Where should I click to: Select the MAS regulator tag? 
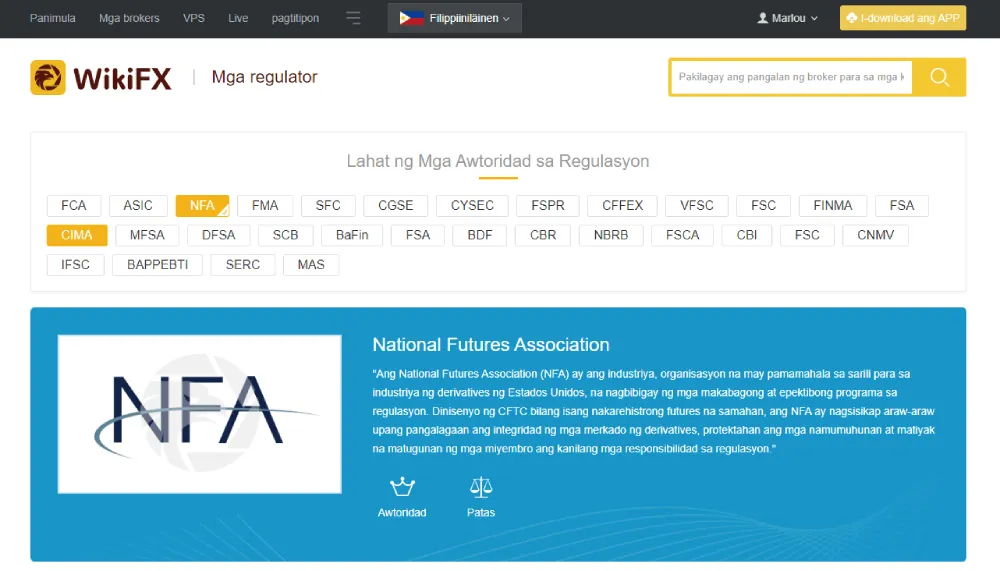[311, 264]
